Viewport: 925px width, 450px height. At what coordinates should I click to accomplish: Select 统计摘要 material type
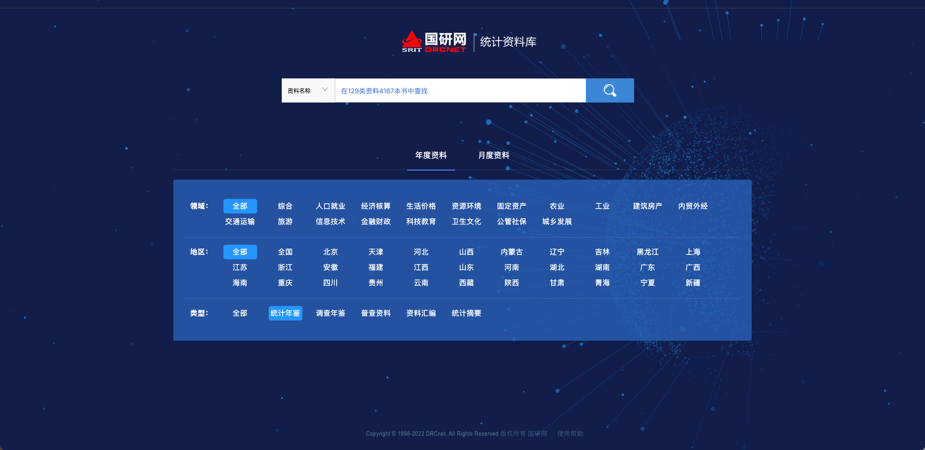click(466, 313)
